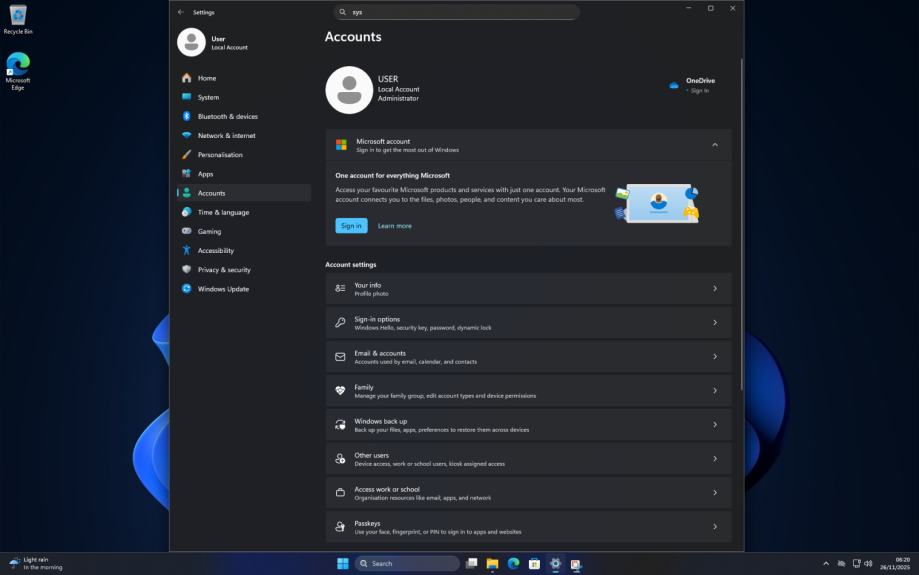
Task: Expand the Sign-in options row
Action: (x=714, y=323)
